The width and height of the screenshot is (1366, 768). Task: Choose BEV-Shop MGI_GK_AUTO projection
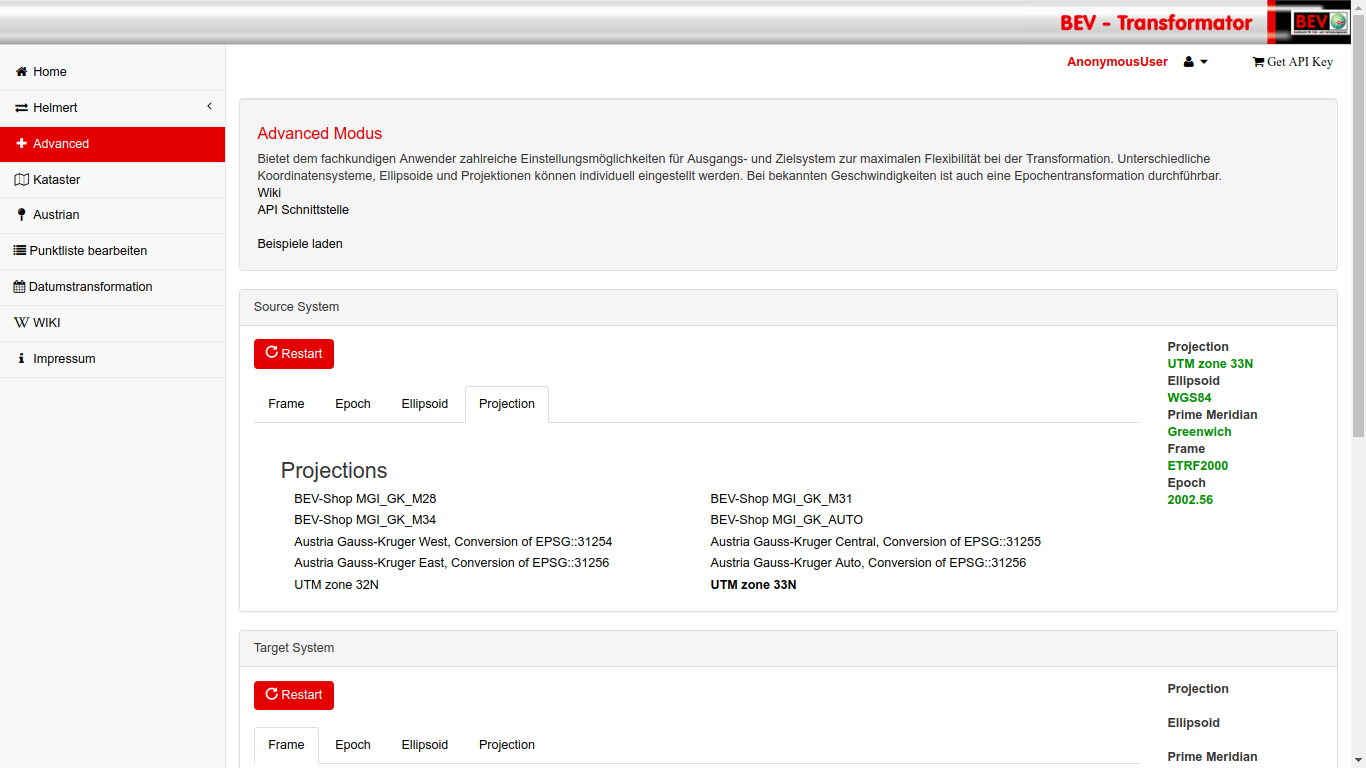pos(787,520)
